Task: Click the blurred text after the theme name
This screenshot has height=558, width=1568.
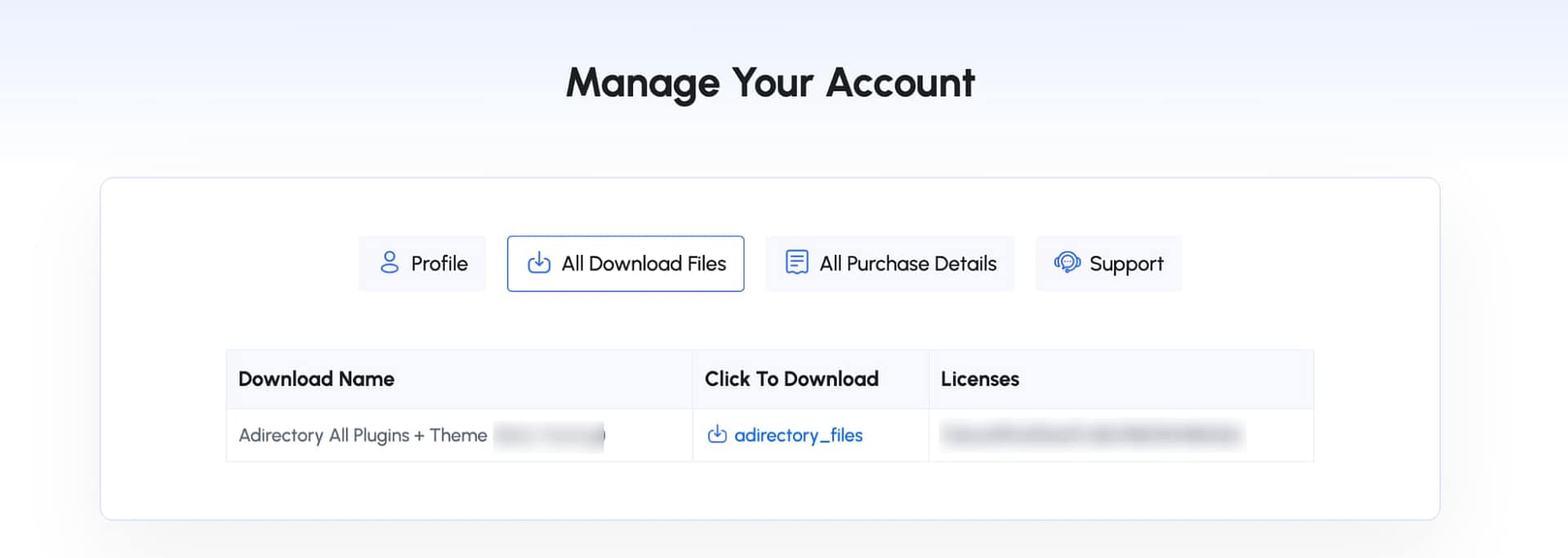Action: [549, 435]
